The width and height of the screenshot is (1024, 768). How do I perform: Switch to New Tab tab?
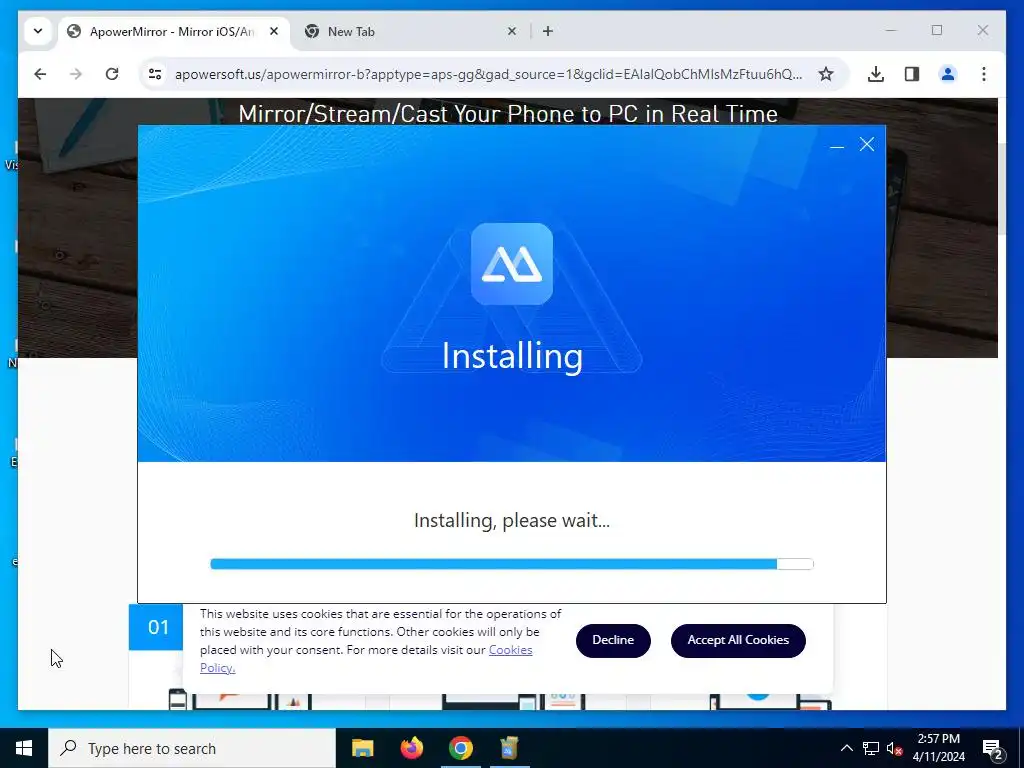[410, 31]
